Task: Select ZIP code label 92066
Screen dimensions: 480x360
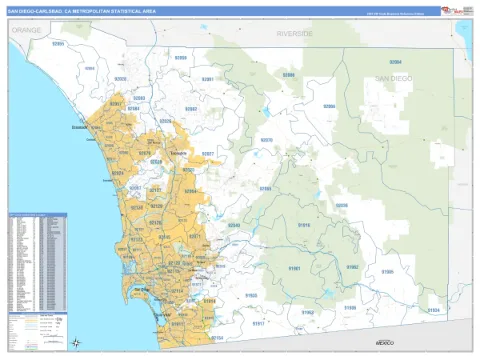Action: point(329,107)
